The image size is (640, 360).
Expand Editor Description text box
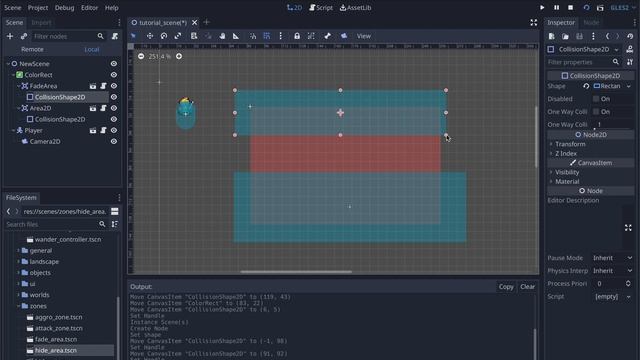coord(628,227)
